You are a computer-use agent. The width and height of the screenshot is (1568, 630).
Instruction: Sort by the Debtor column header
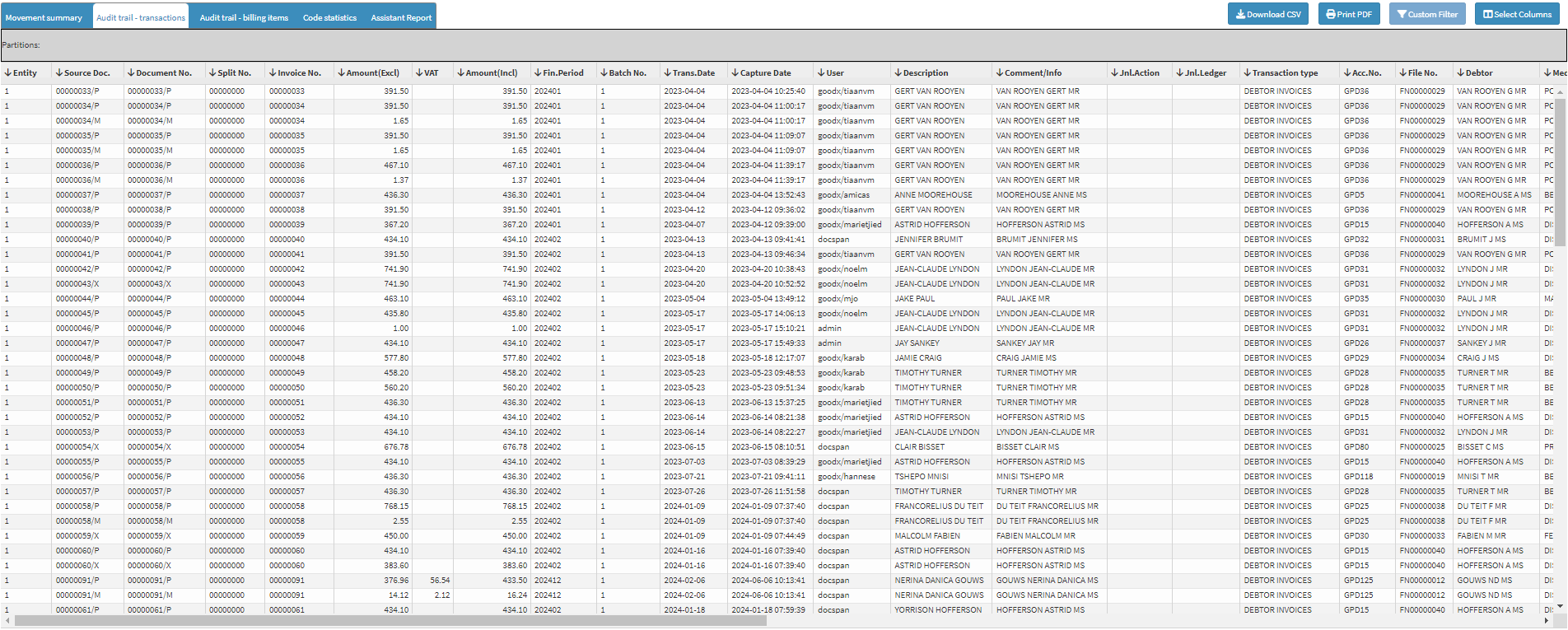(x=1478, y=73)
